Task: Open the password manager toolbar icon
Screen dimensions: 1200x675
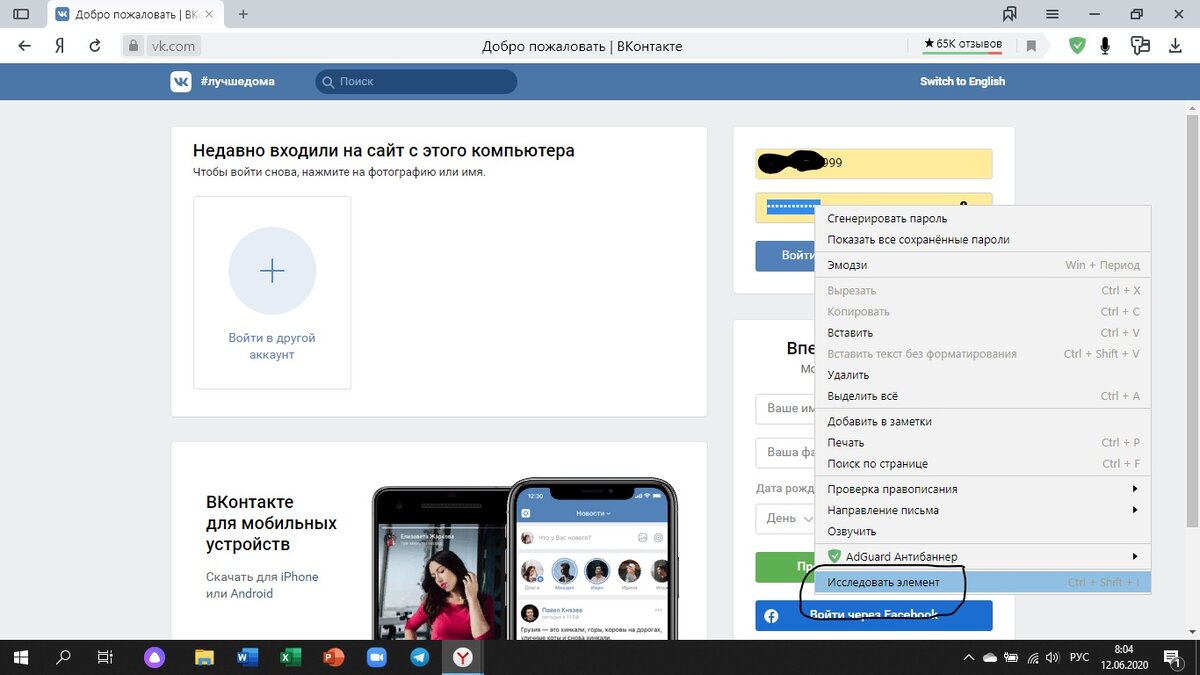Action: [x=1141, y=45]
